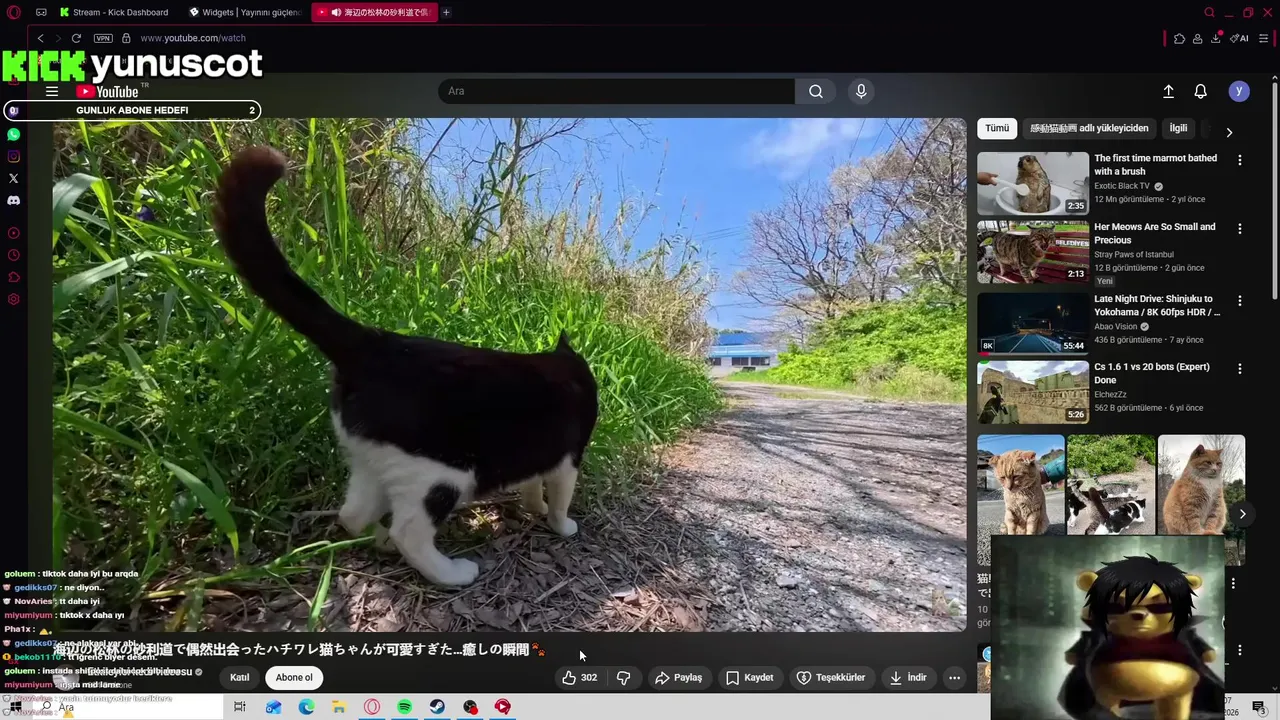Launch Microsoft Edge from taskbar
Screen dimensions: 1280x720
306,707
